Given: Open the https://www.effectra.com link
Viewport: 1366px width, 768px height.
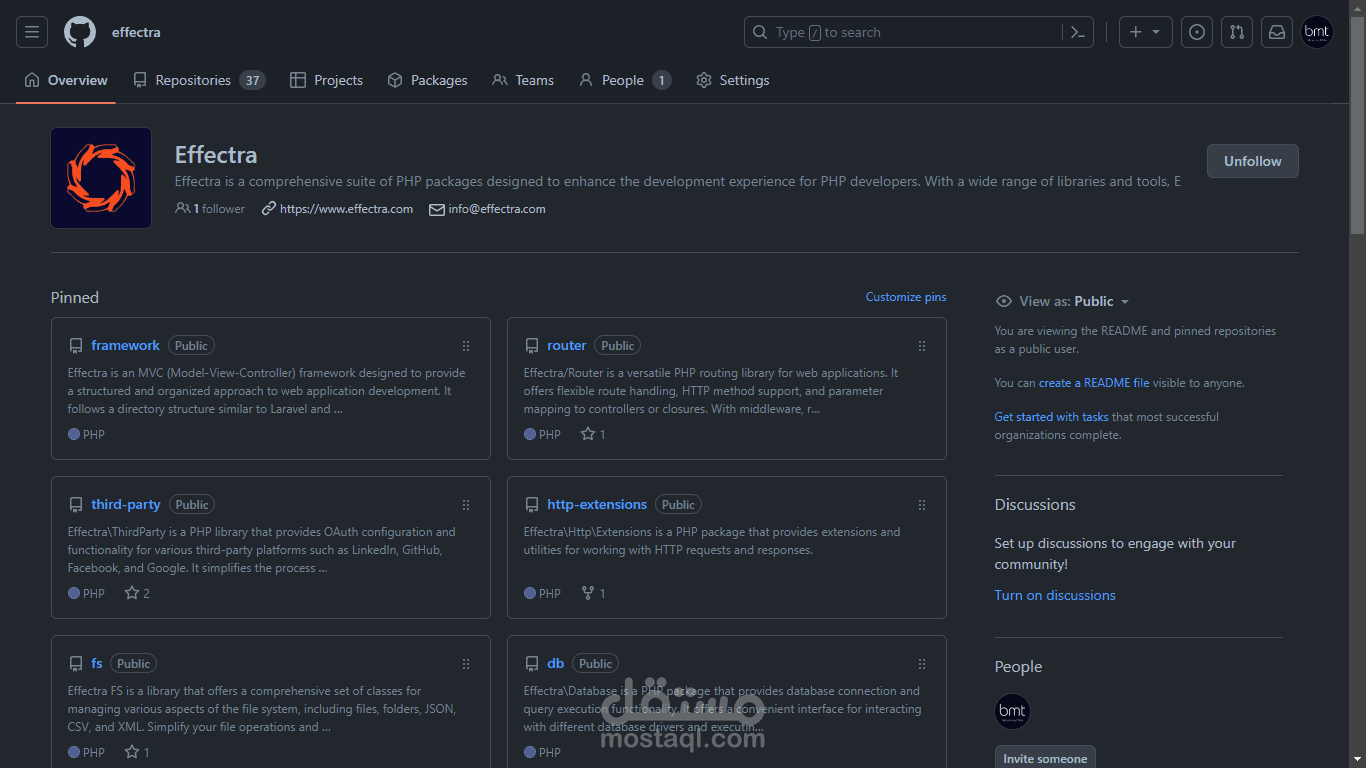Looking at the screenshot, I should pos(346,209).
